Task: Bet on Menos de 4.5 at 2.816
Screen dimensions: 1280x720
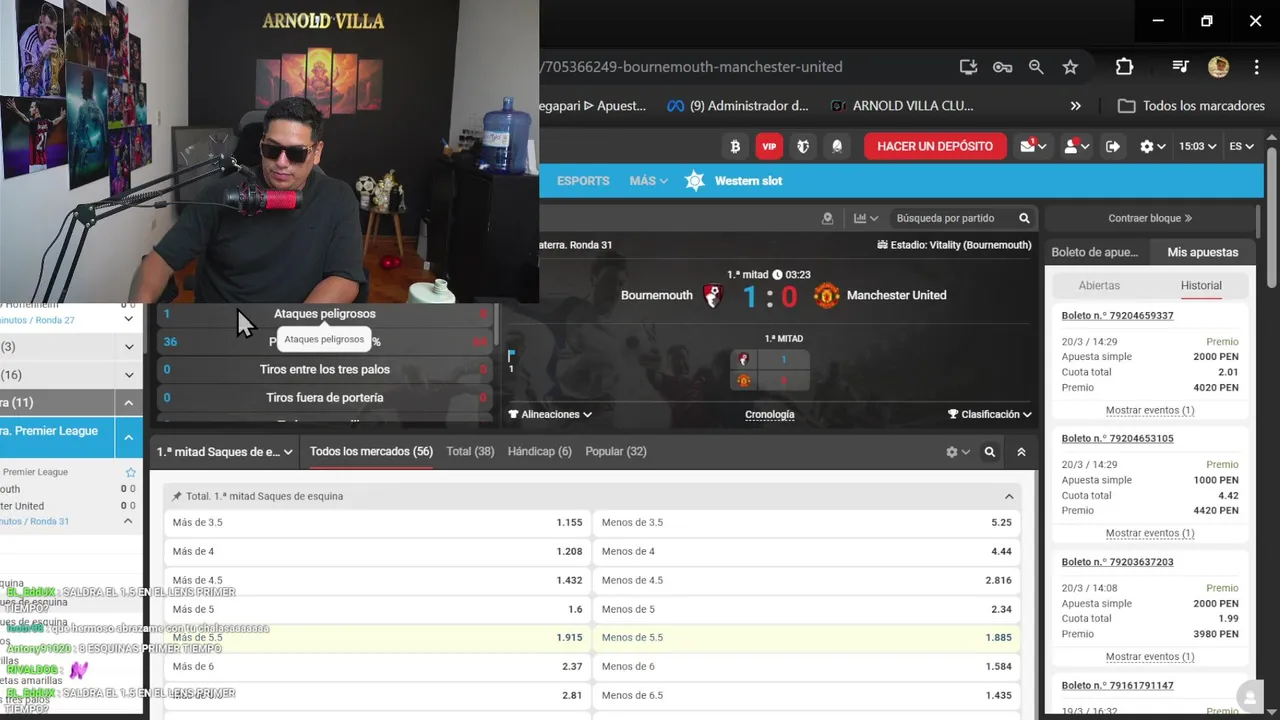Action: [807, 580]
